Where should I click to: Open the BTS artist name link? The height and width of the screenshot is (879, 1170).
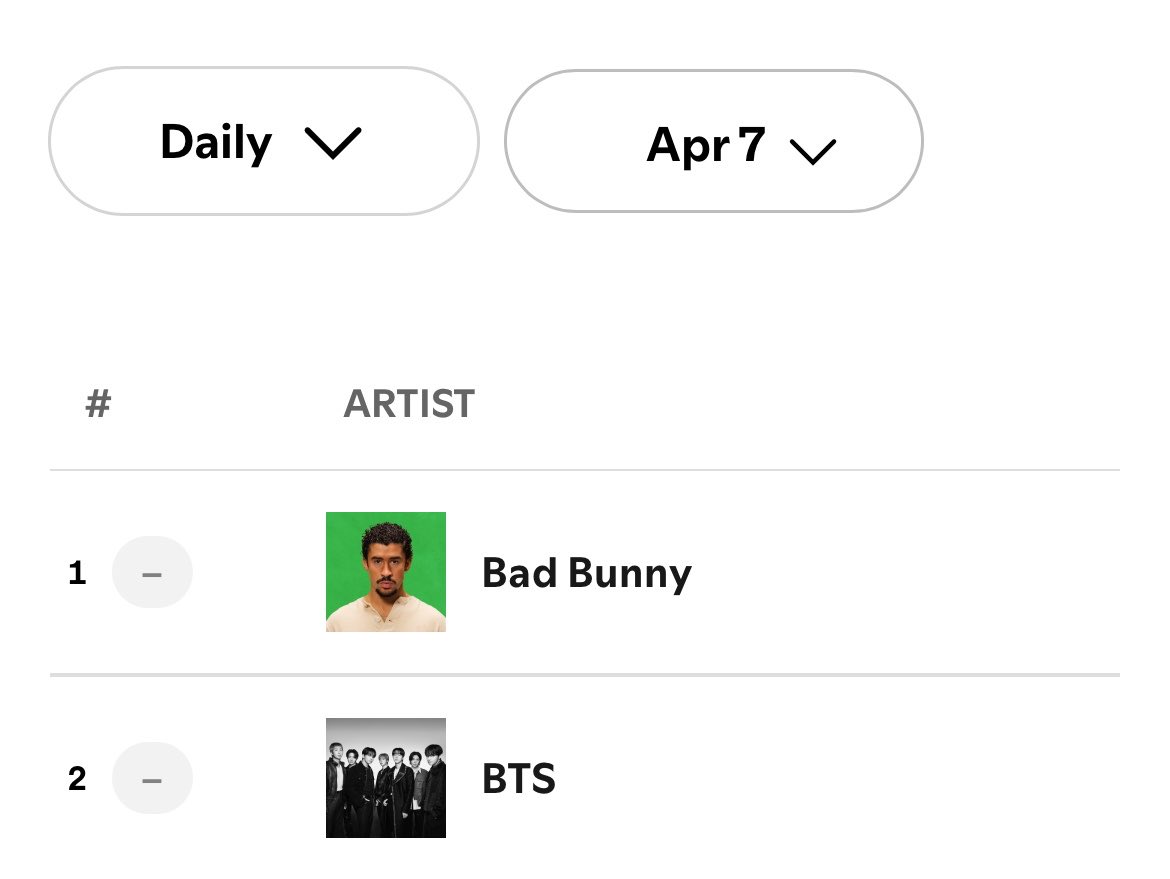coord(518,778)
